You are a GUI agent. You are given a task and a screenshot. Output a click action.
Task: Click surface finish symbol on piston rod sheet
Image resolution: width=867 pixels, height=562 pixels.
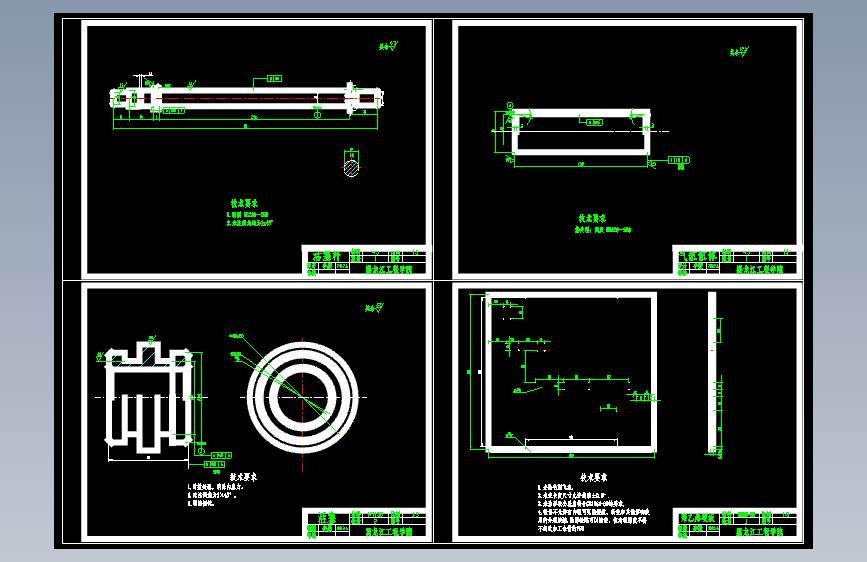[x=389, y=46]
